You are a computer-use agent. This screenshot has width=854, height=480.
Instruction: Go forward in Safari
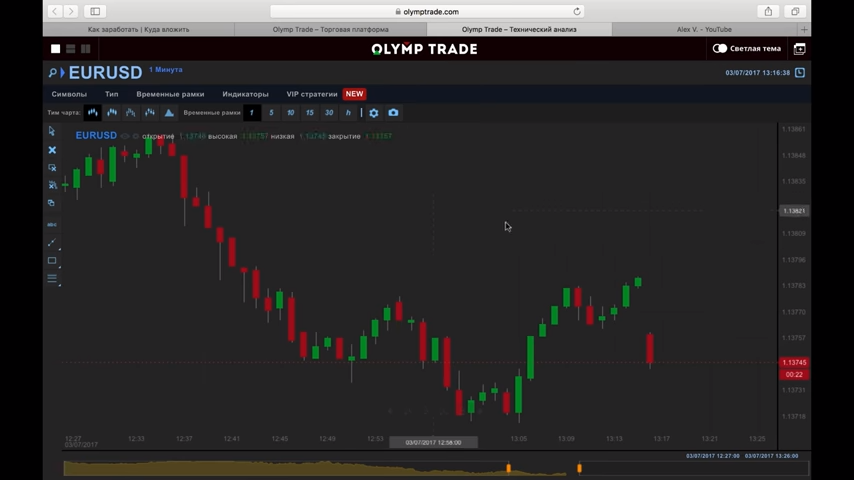71,11
